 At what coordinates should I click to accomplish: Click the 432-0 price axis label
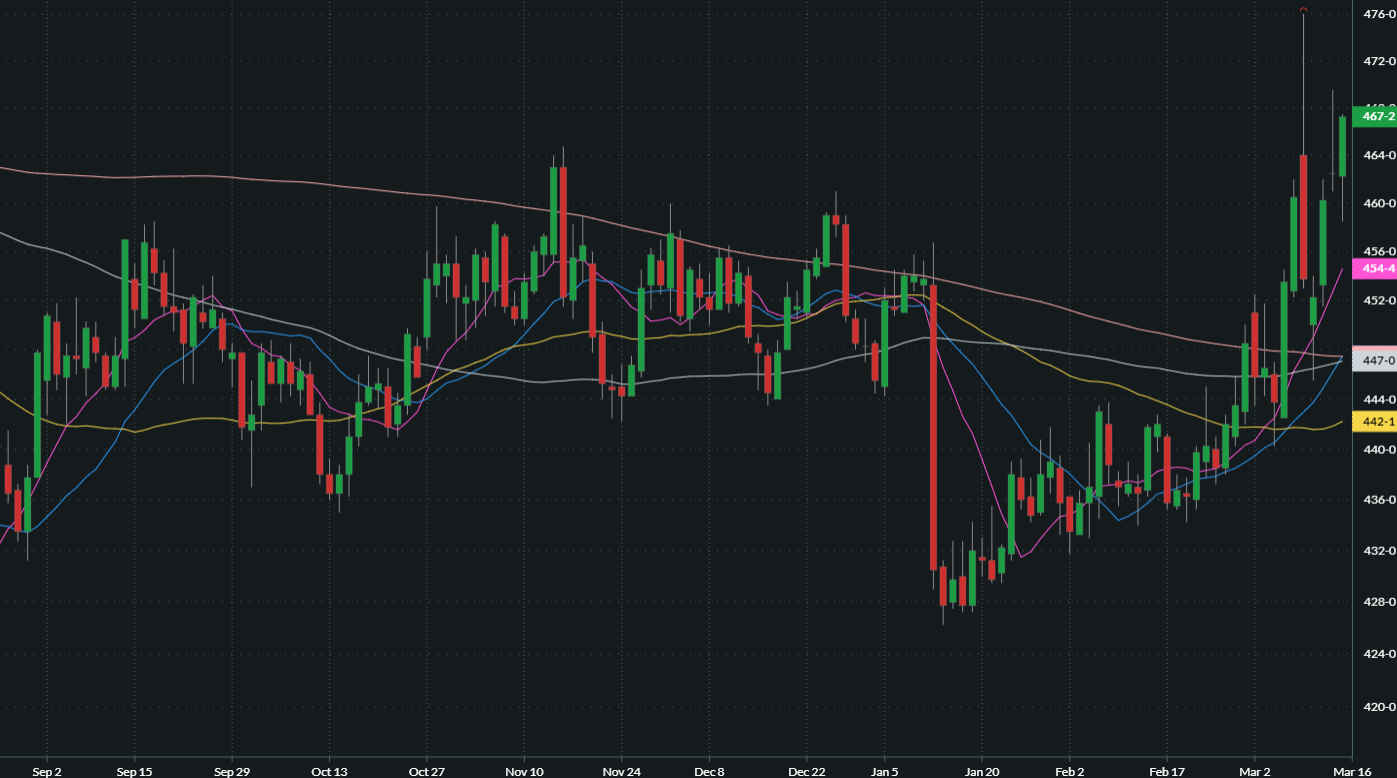point(1378,550)
